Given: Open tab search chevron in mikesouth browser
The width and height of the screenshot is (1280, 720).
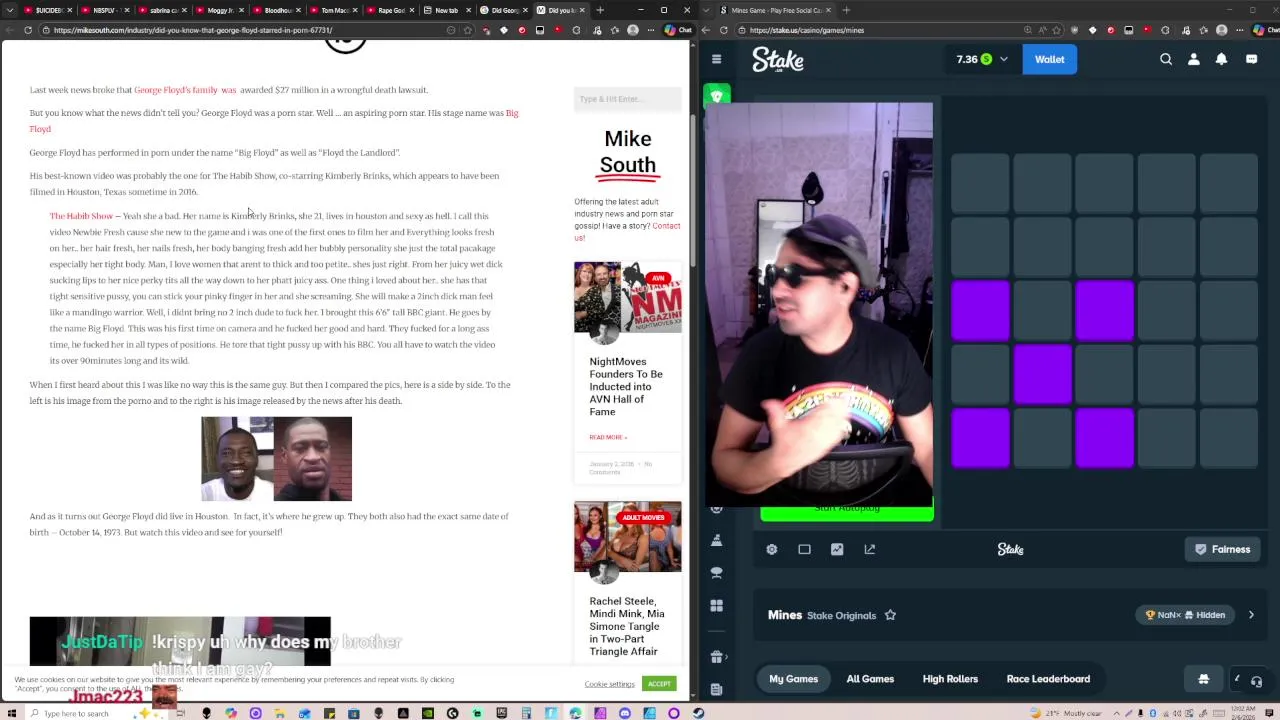Looking at the screenshot, I should pos(9,10).
